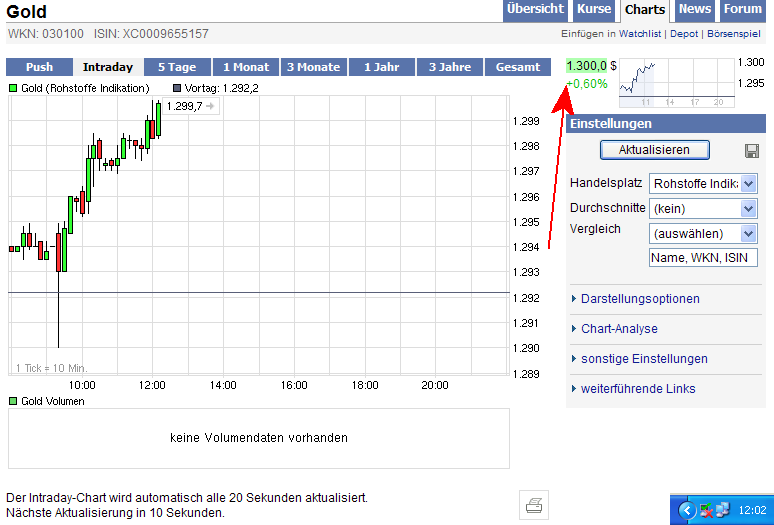Open the Forum tab
This screenshot has width=774, height=525.
pyautogui.click(x=742, y=10)
